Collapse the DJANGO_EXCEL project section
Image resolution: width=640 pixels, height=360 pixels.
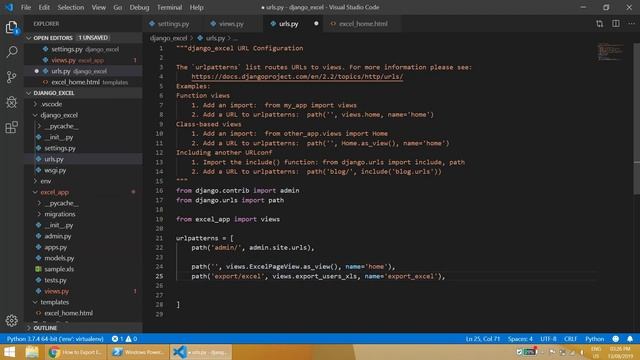point(83,93)
